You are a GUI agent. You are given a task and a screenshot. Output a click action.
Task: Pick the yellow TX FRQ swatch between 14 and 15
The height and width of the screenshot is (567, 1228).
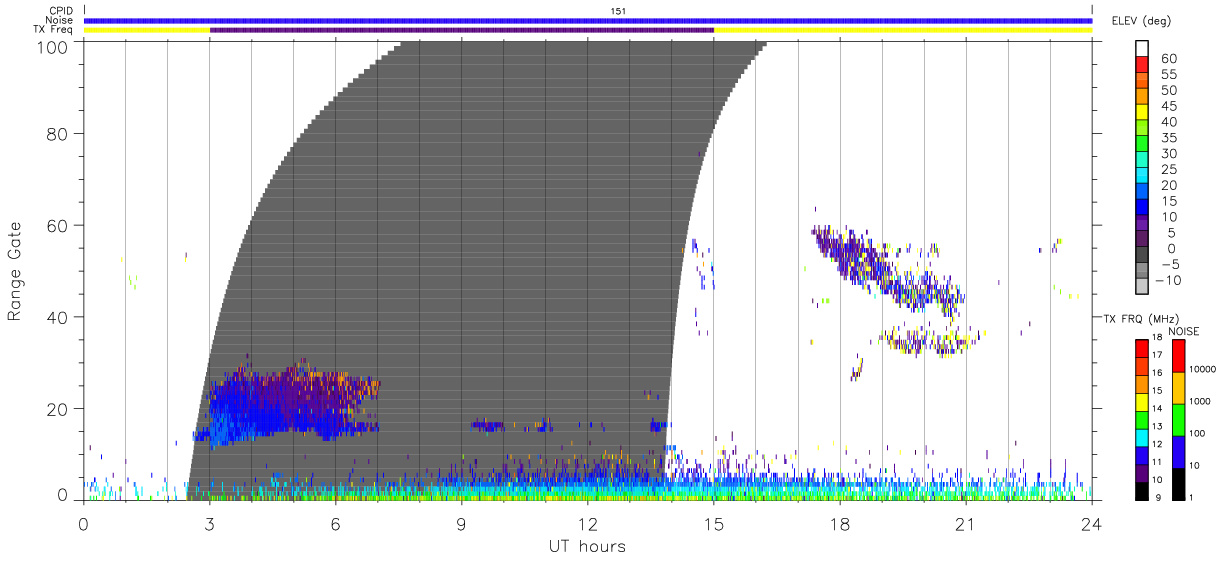point(1142,401)
